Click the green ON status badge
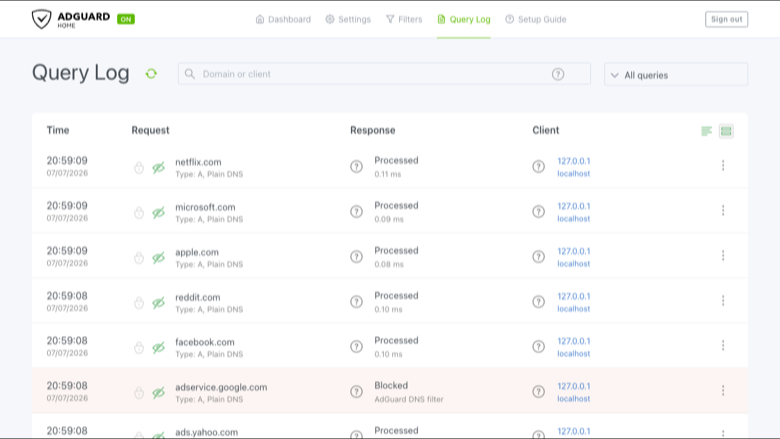The width and height of the screenshot is (780, 439). click(126, 19)
